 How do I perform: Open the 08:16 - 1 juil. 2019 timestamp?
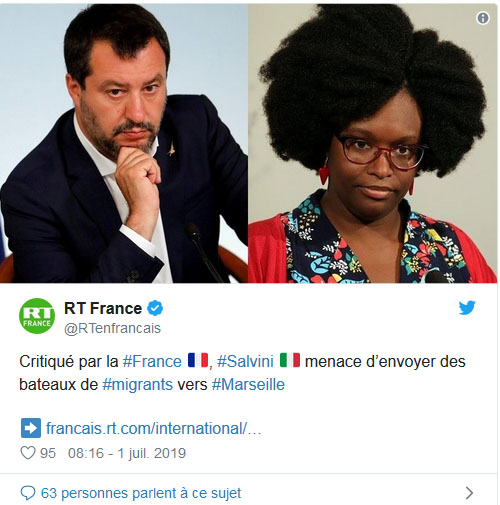click(x=127, y=453)
